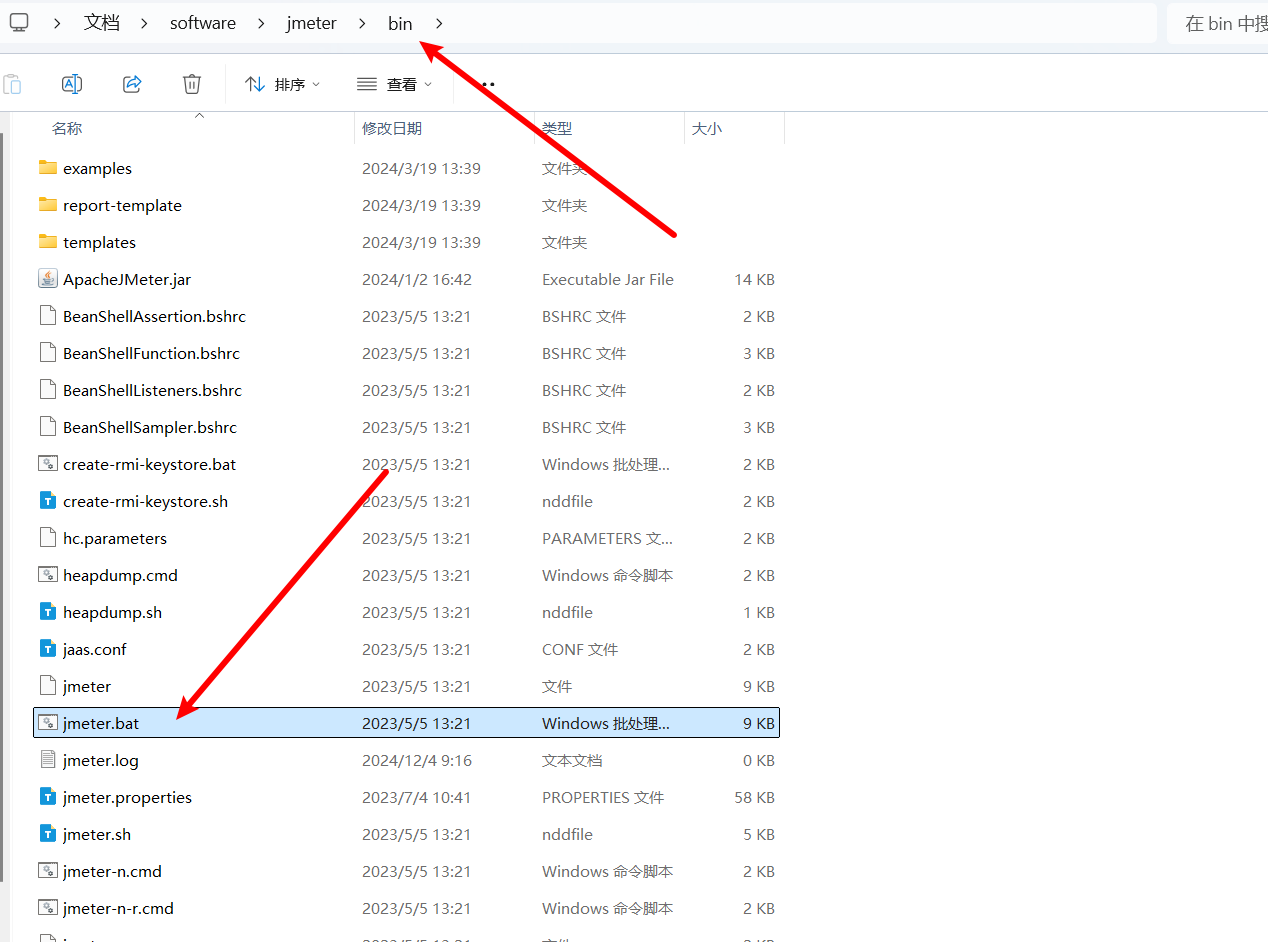
Task: Click the This PC monitor icon in breadcrumb
Action: coord(19,22)
